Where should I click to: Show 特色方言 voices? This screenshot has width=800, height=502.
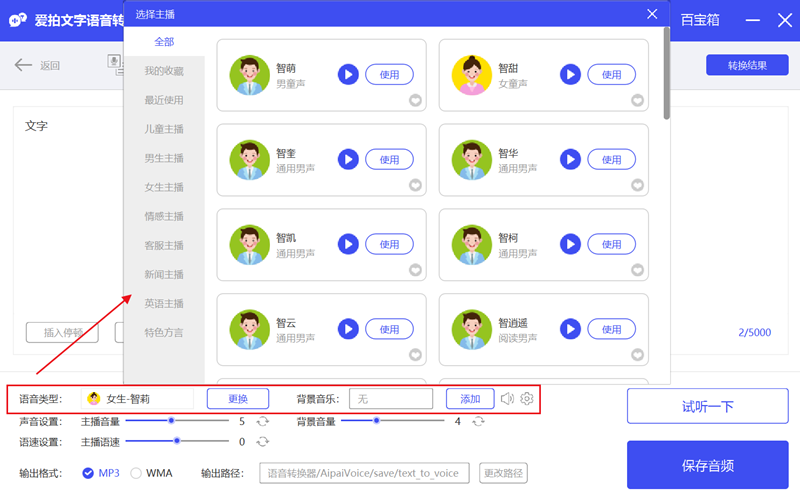coord(164,333)
